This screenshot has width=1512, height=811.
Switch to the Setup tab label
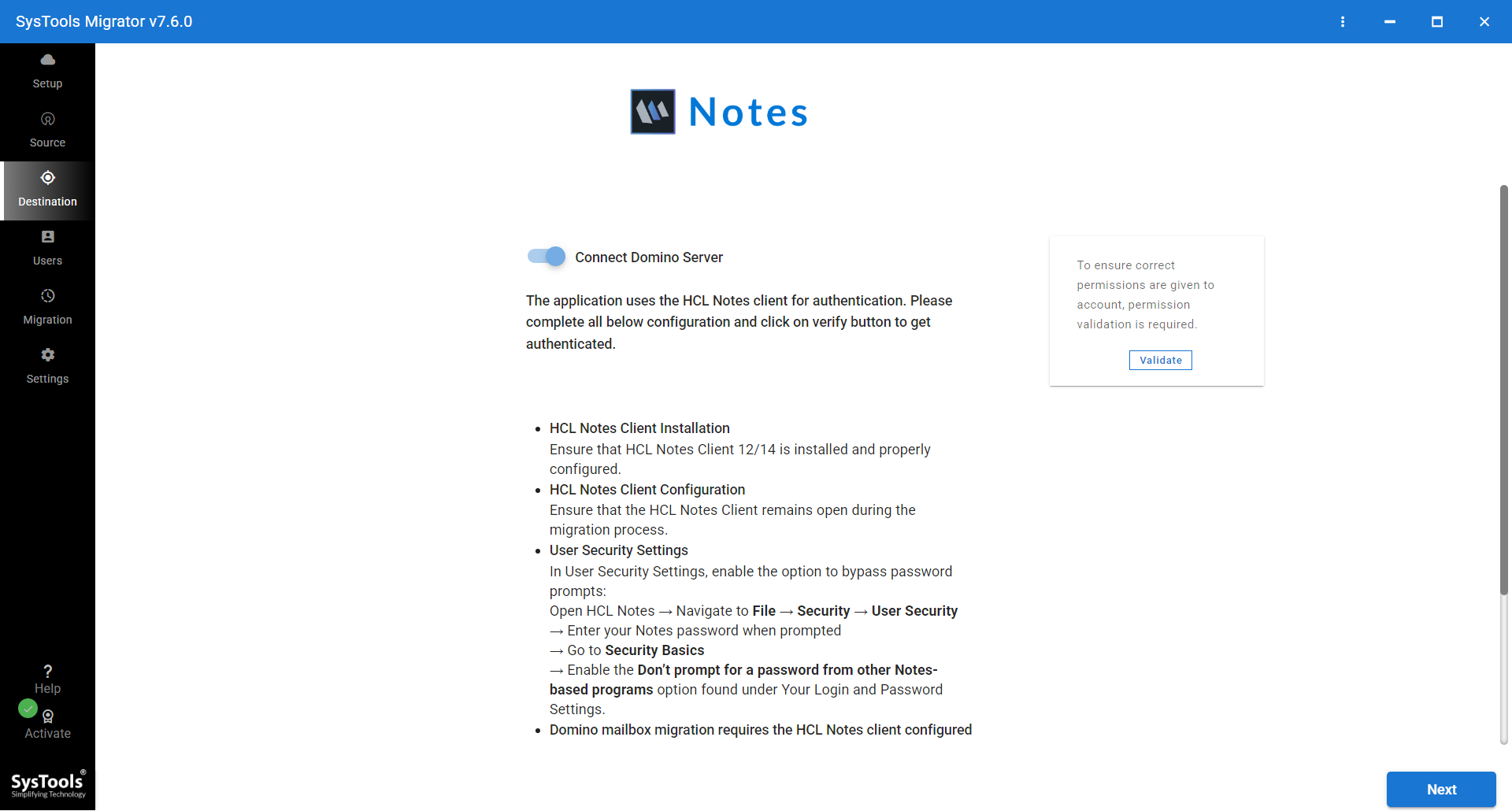coord(47,83)
